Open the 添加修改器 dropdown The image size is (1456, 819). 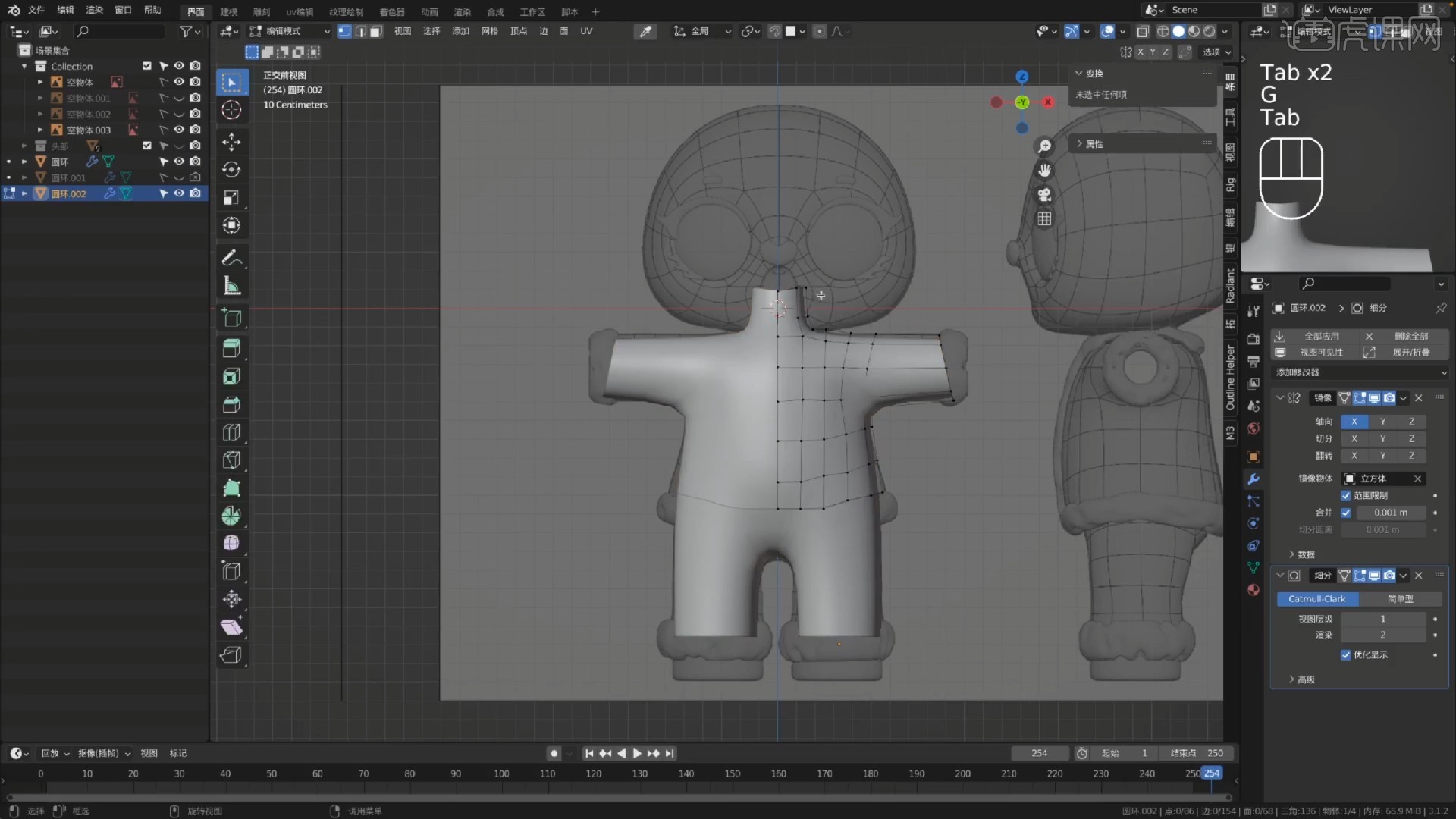1361,372
